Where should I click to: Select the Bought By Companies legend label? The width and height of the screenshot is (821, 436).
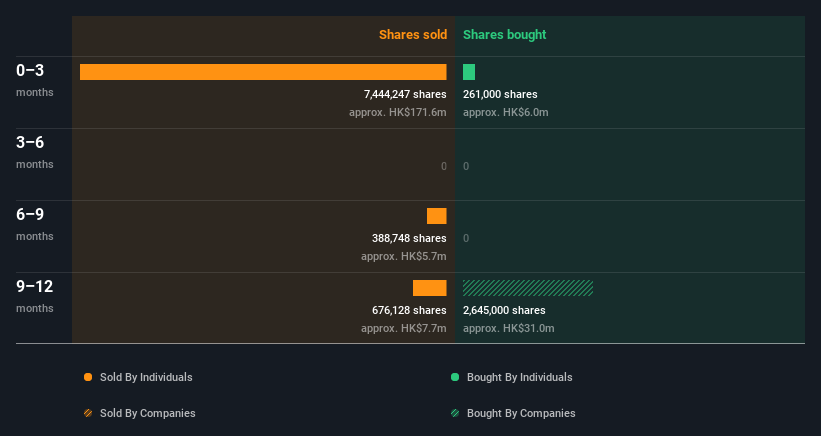click(x=521, y=413)
